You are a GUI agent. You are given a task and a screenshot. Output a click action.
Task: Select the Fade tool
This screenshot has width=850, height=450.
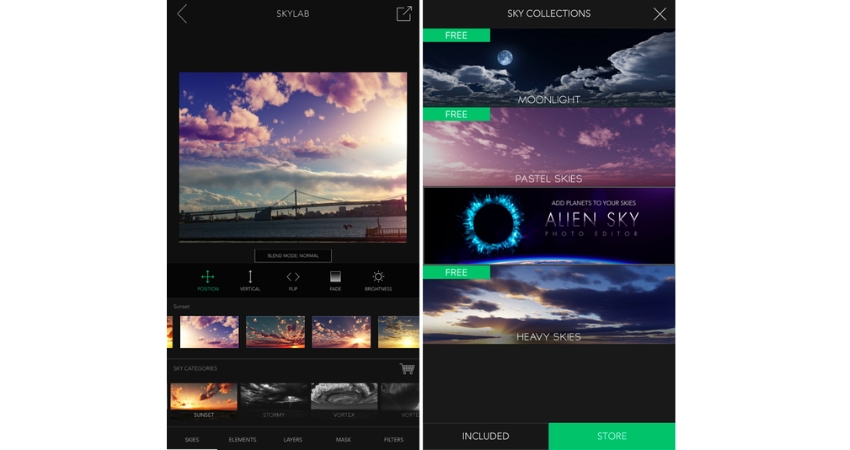tap(335, 279)
